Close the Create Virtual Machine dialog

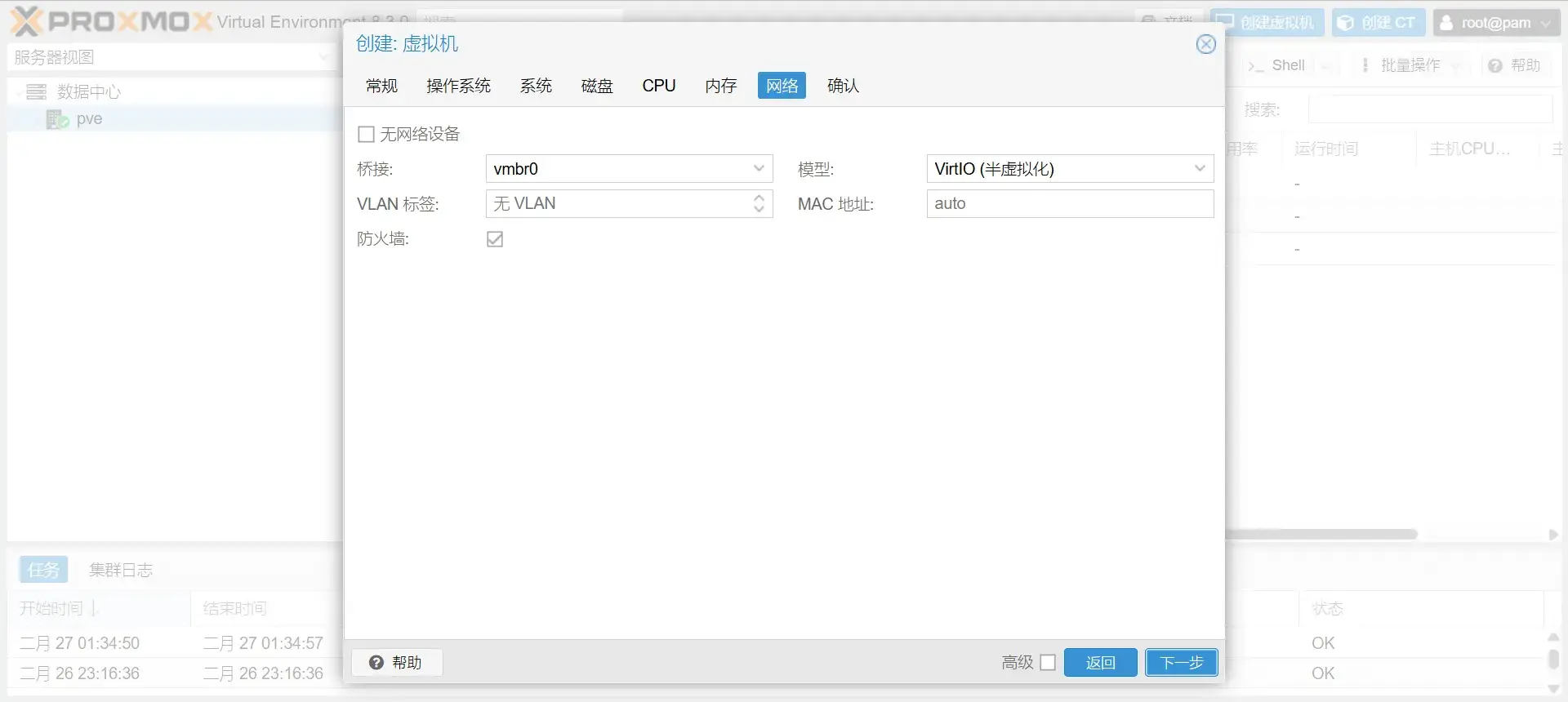[1205, 44]
